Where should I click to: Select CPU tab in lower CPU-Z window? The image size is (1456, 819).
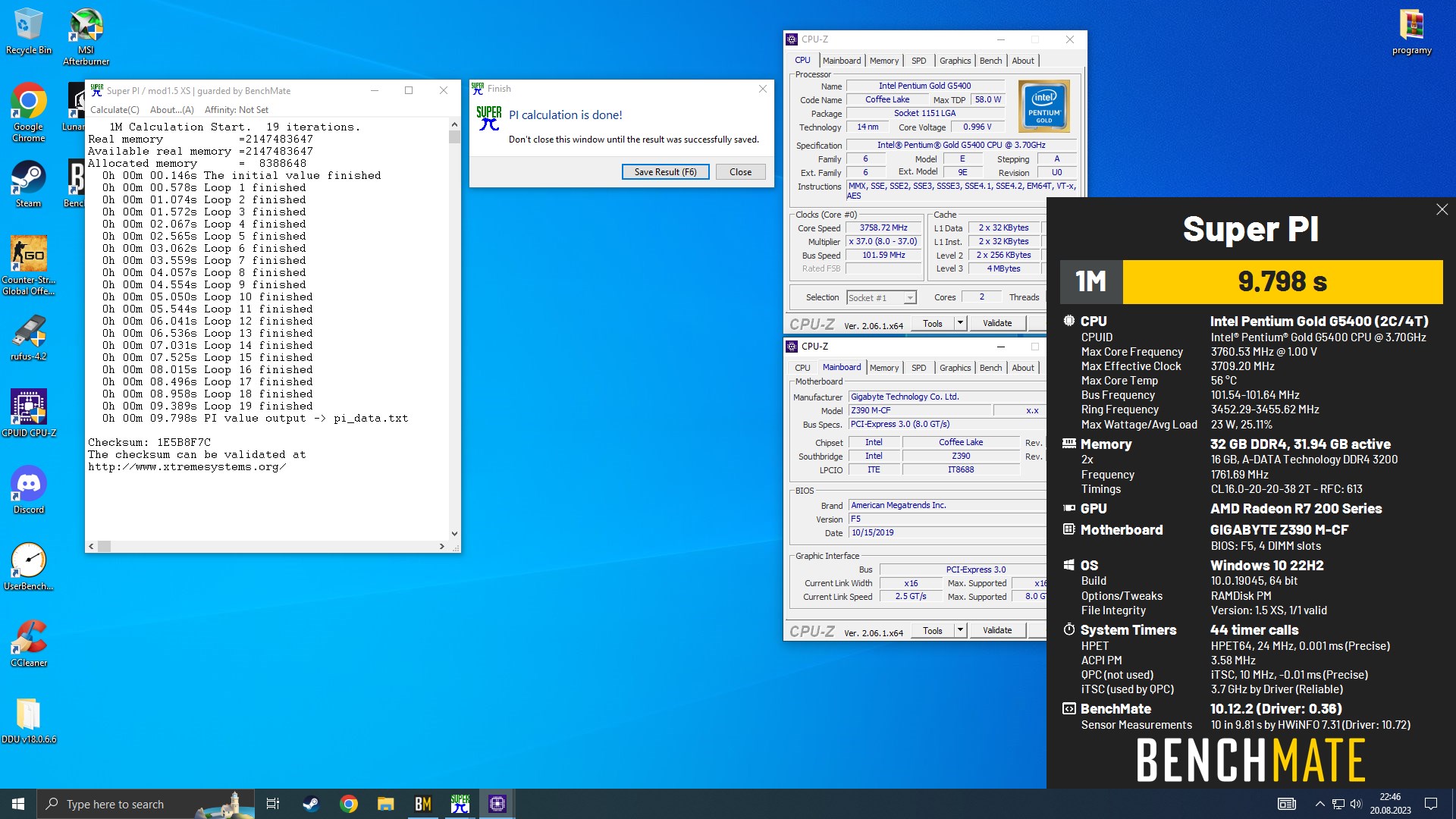pyautogui.click(x=802, y=368)
